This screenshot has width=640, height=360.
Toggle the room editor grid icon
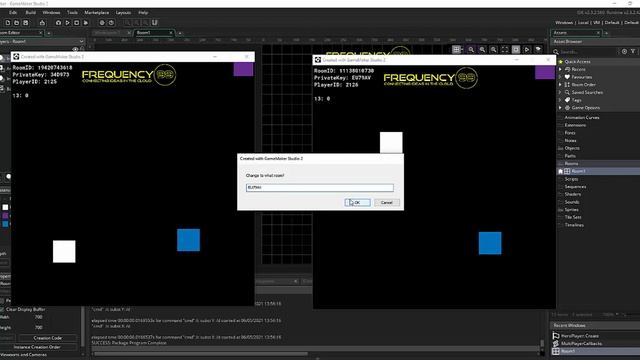coord(456,49)
